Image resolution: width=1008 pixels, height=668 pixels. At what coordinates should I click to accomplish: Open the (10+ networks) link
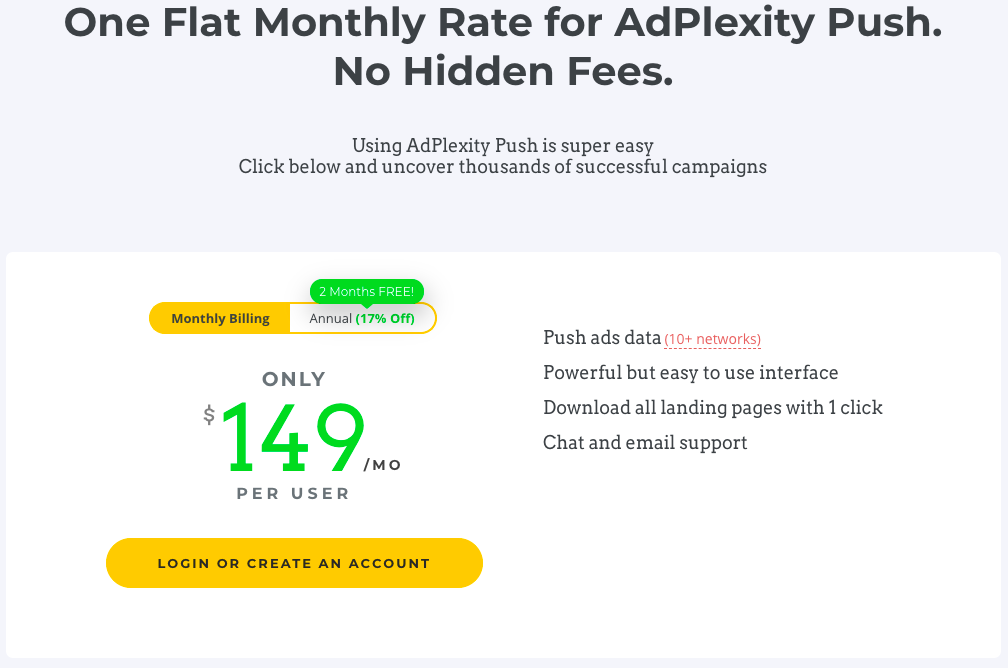[x=713, y=339]
